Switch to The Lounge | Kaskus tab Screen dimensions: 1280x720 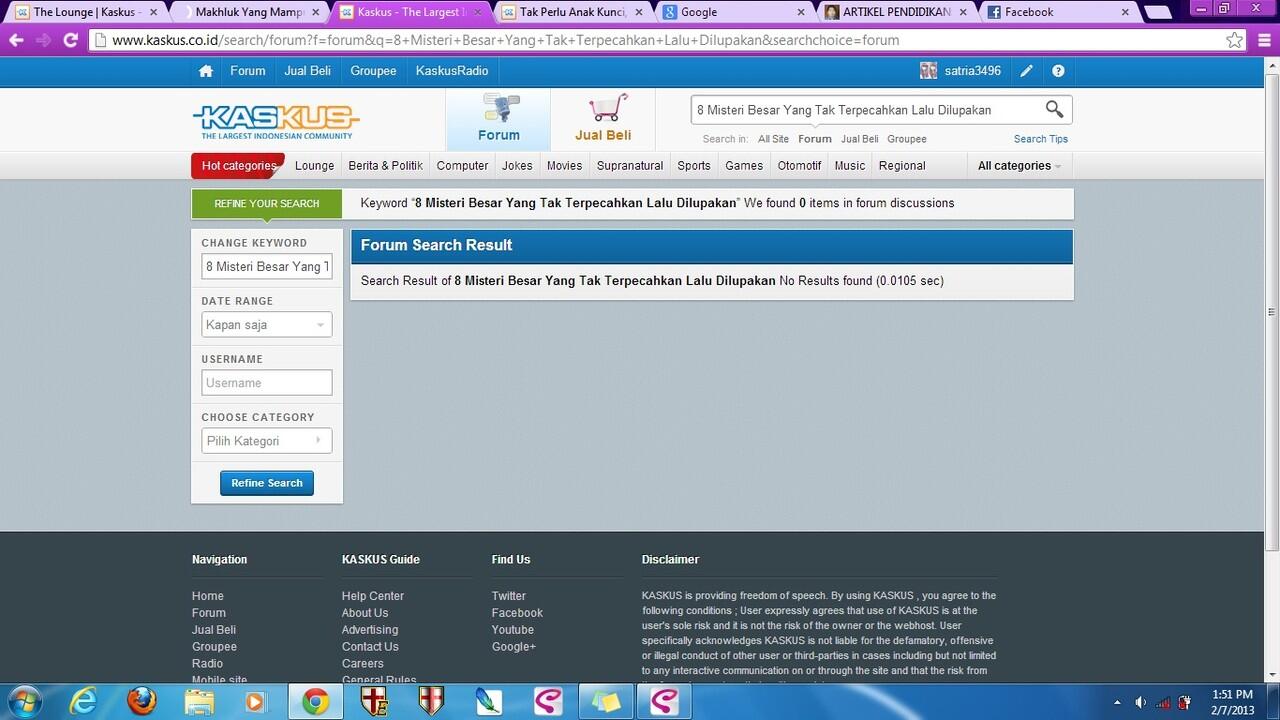pyautogui.click(x=85, y=12)
